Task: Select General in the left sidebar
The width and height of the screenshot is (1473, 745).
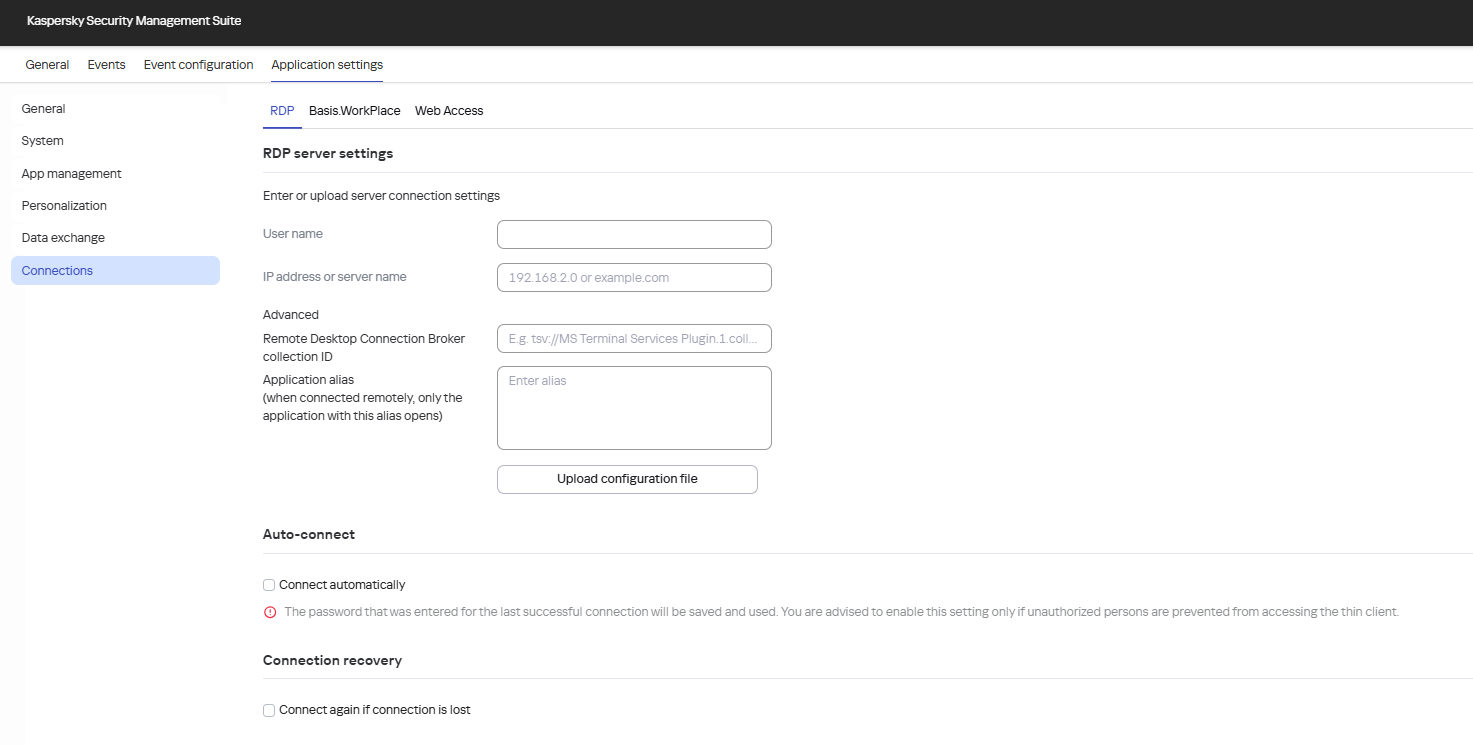Action: click(43, 108)
